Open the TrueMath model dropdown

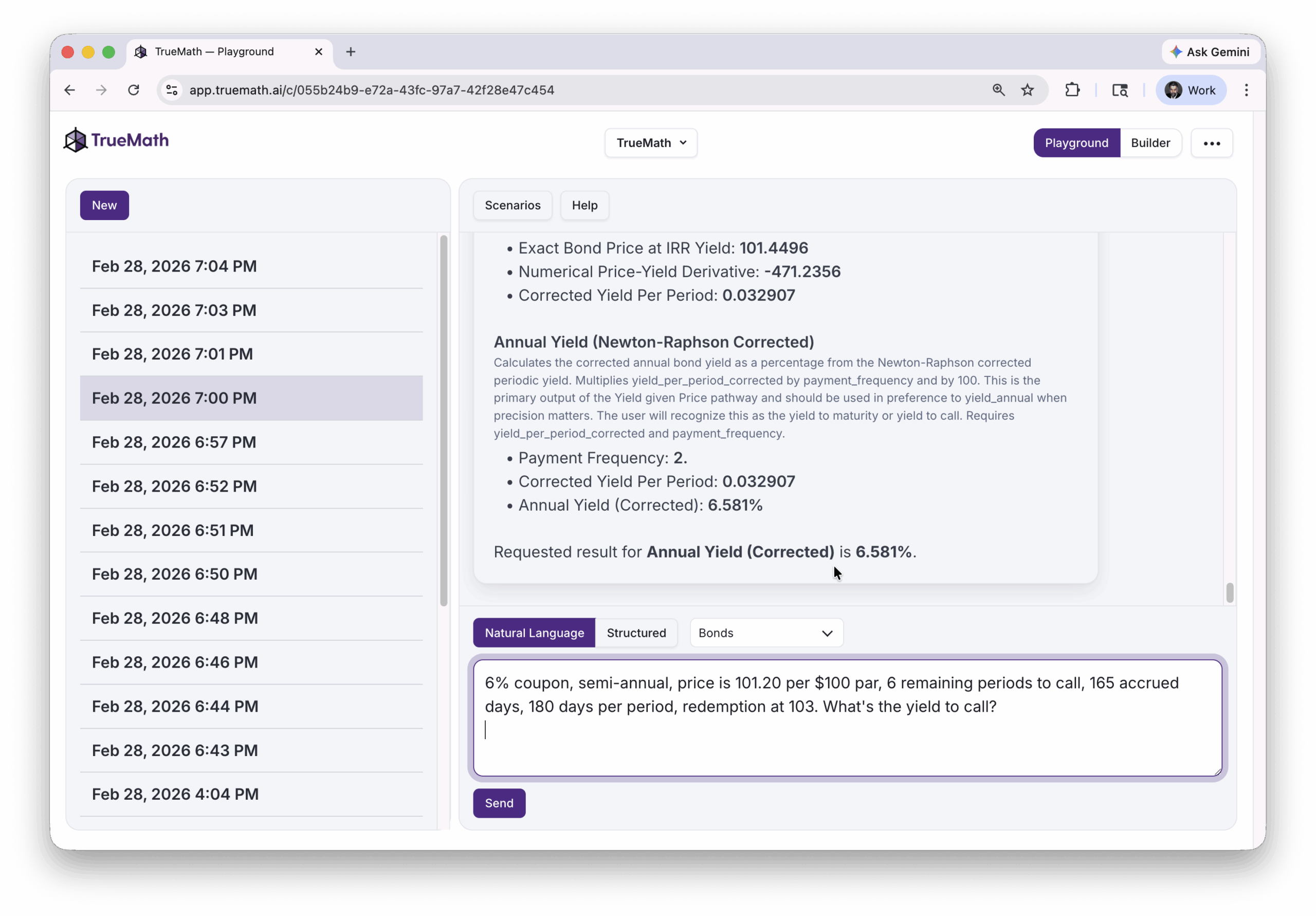[x=651, y=143]
